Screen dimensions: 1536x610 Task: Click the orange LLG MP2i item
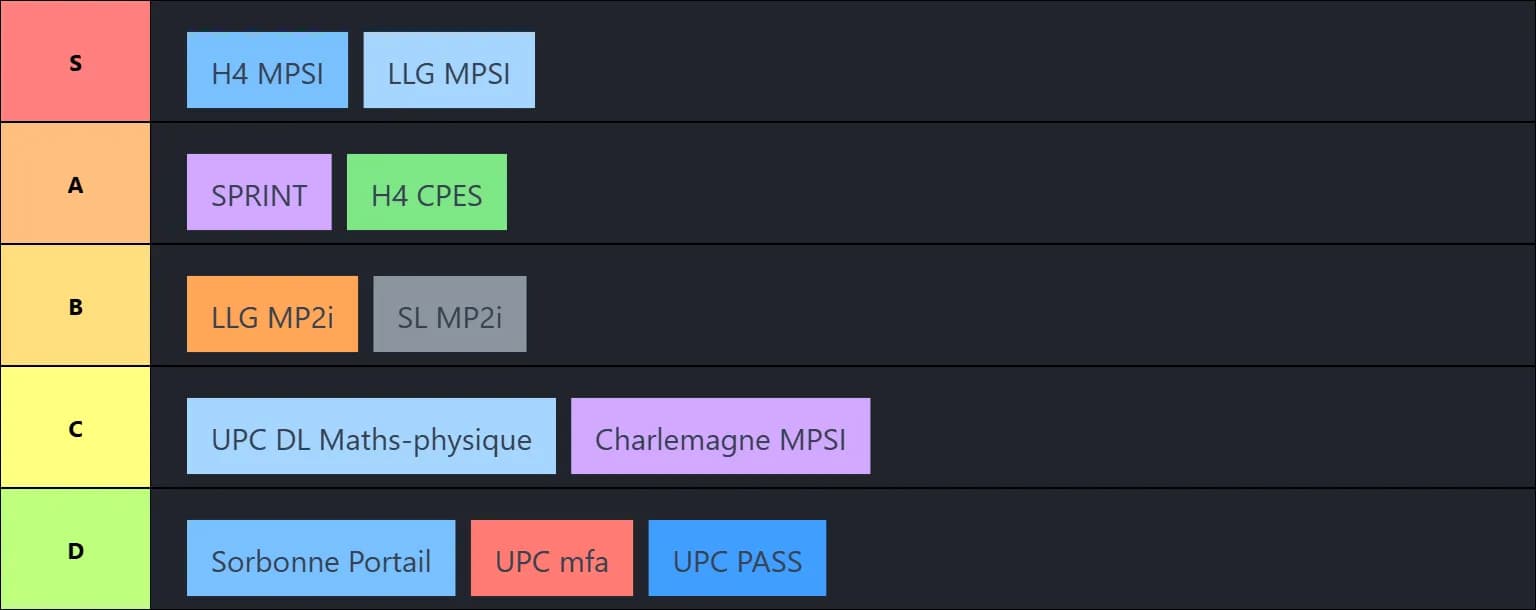point(272,314)
